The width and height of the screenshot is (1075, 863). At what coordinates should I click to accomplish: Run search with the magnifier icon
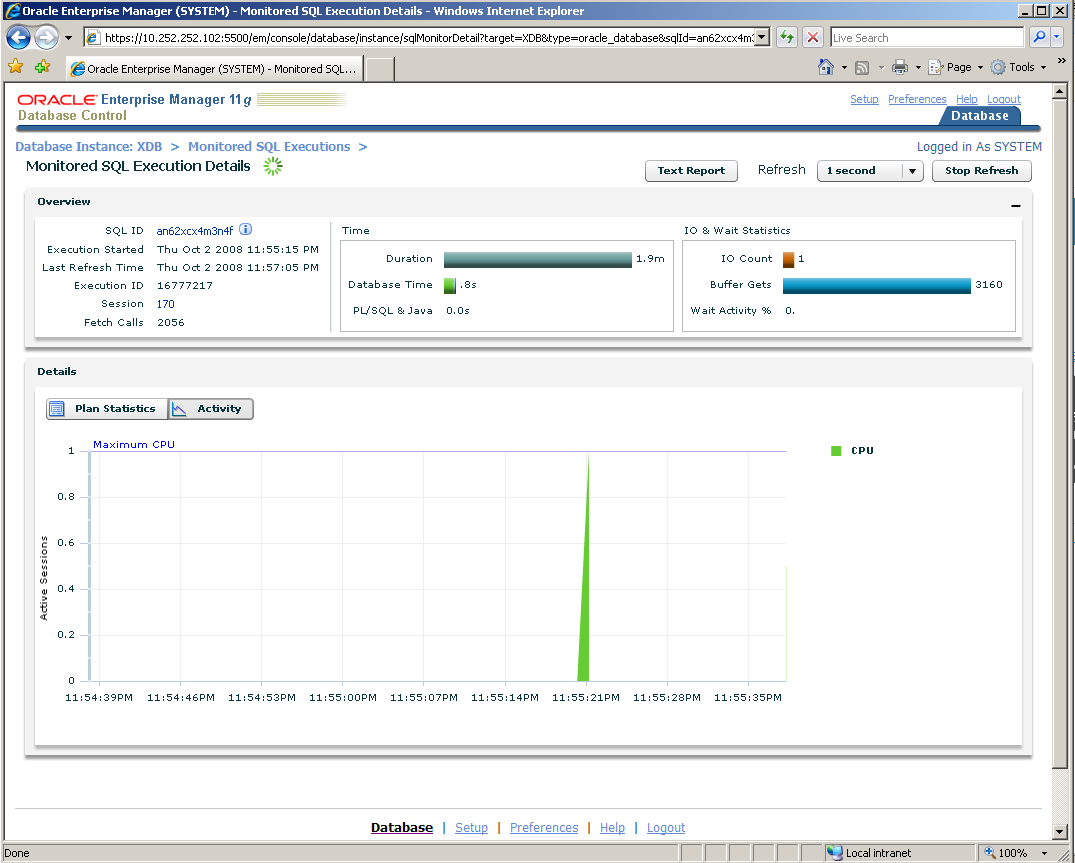click(1039, 37)
